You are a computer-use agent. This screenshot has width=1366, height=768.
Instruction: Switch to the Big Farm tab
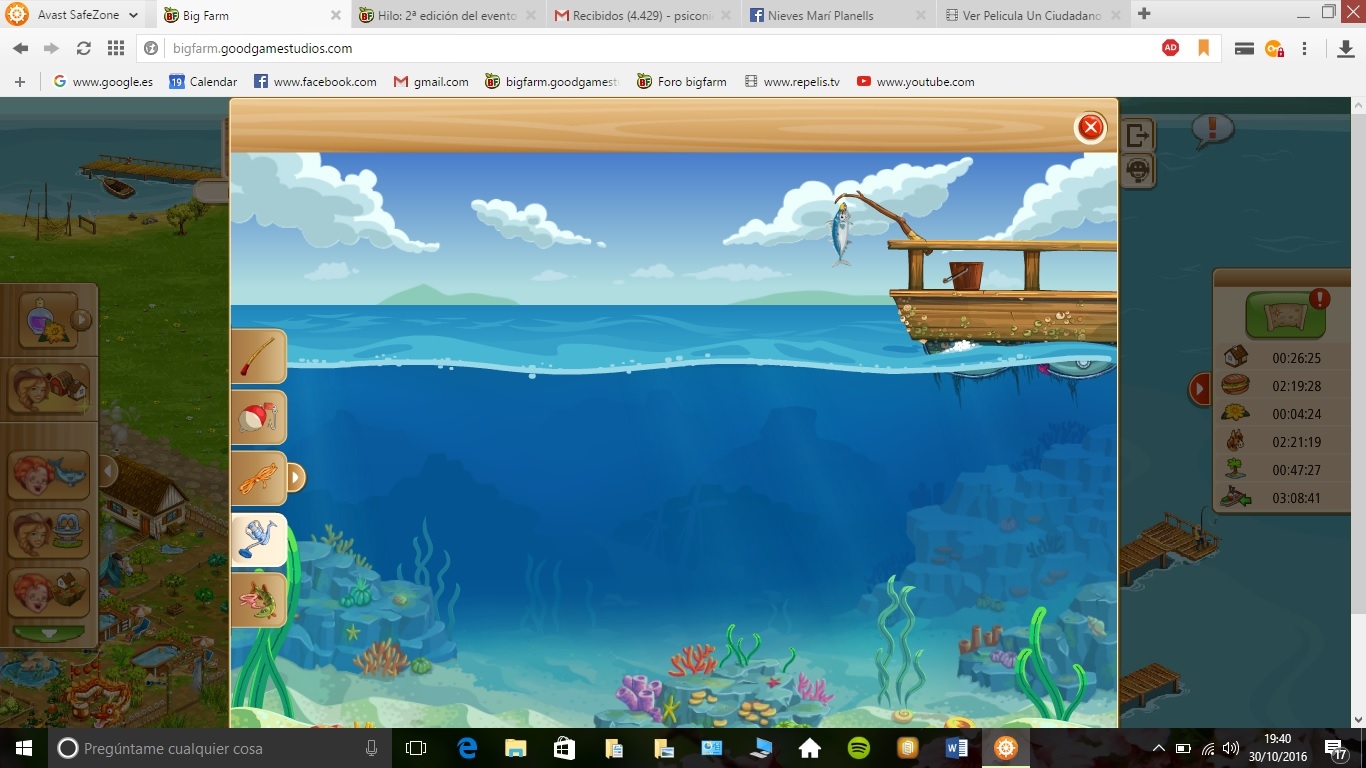pyautogui.click(x=250, y=15)
